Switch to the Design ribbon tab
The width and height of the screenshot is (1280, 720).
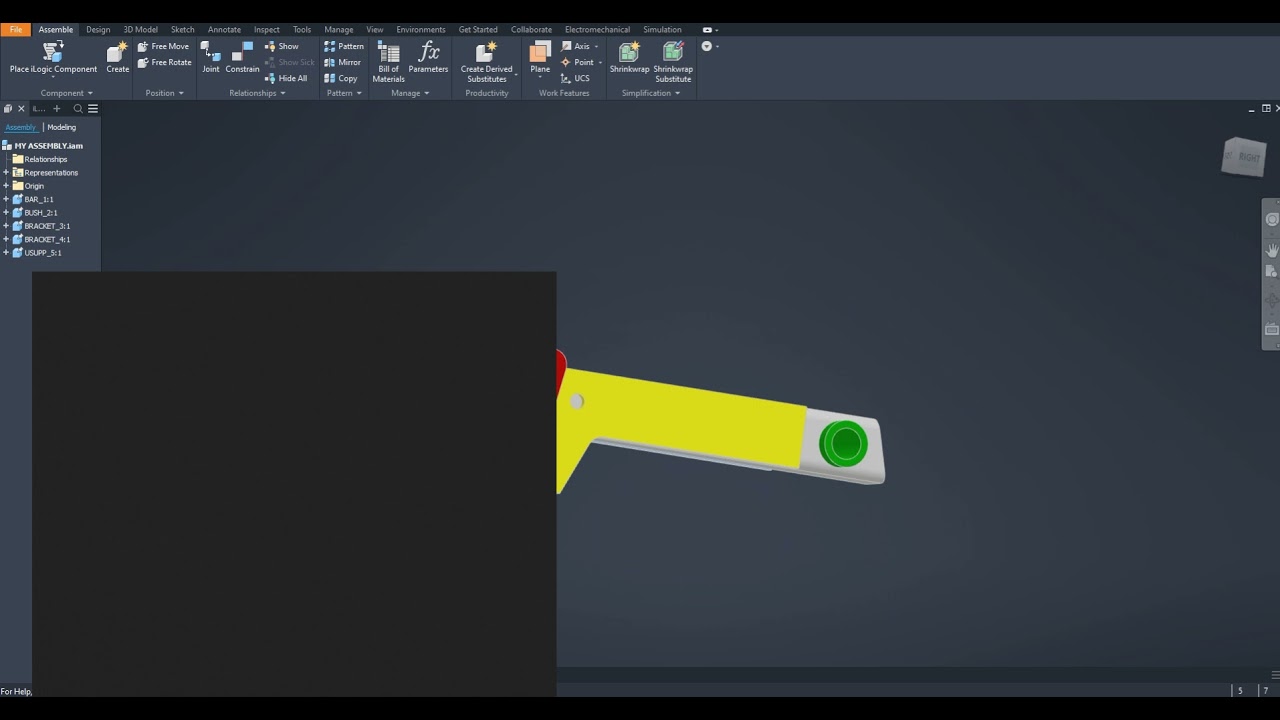pyautogui.click(x=98, y=30)
